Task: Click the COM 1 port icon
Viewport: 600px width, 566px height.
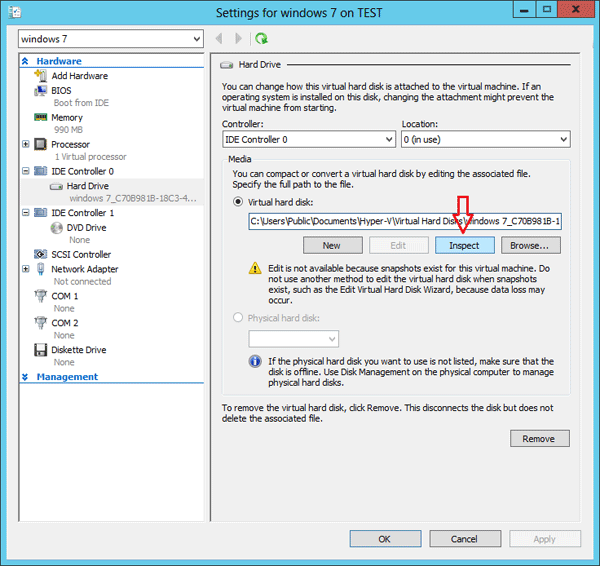Action: [41, 297]
